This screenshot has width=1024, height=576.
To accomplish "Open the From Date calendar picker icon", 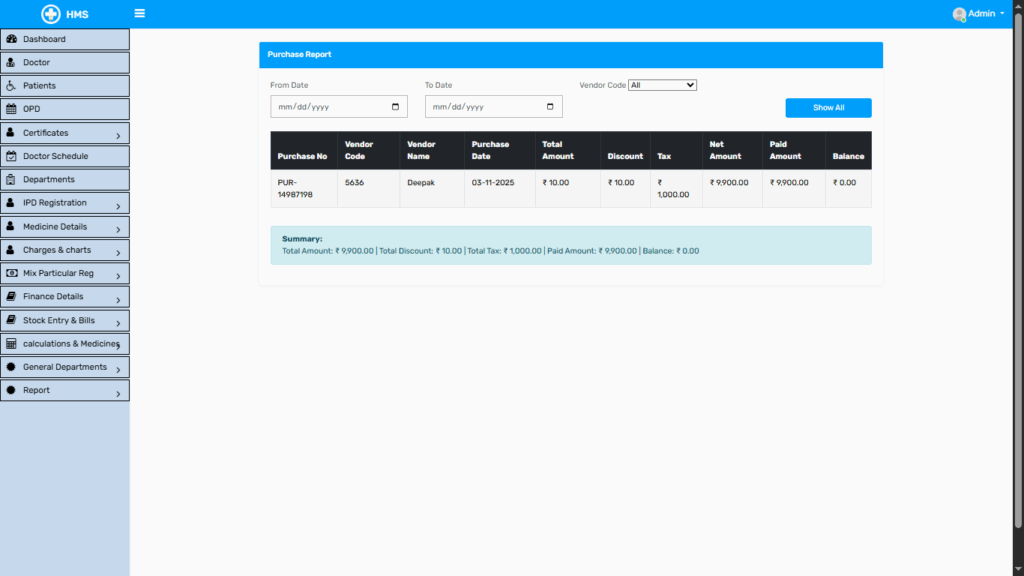I will 395,107.
